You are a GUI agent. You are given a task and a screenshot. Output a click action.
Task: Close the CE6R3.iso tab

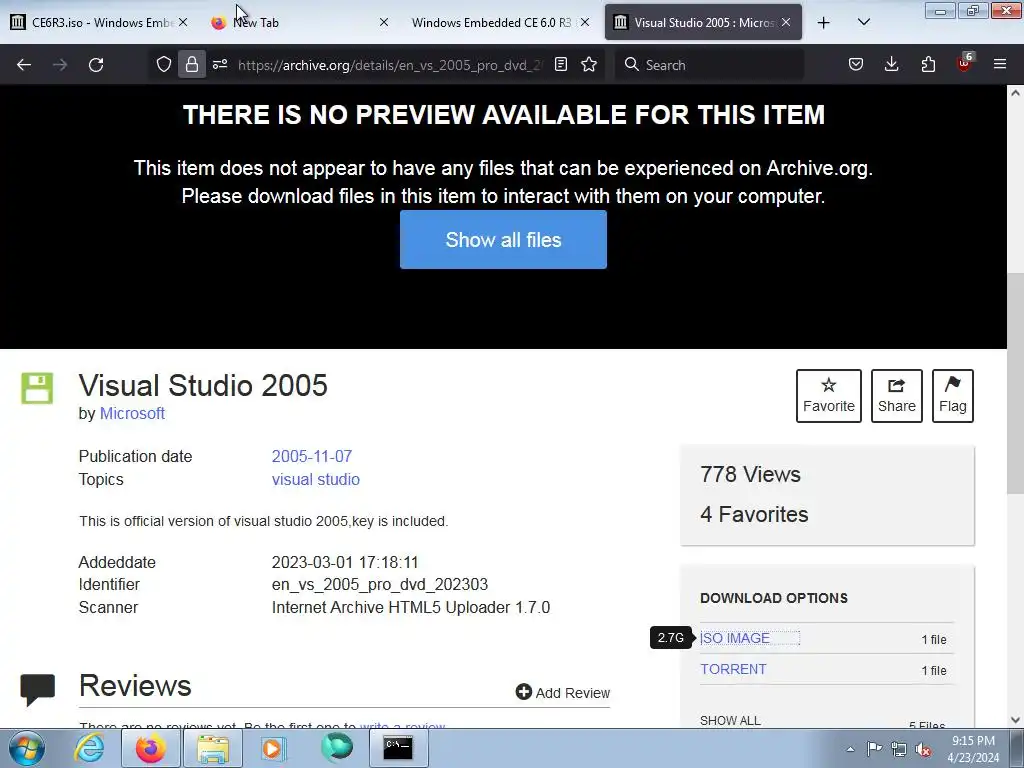pos(184,22)
